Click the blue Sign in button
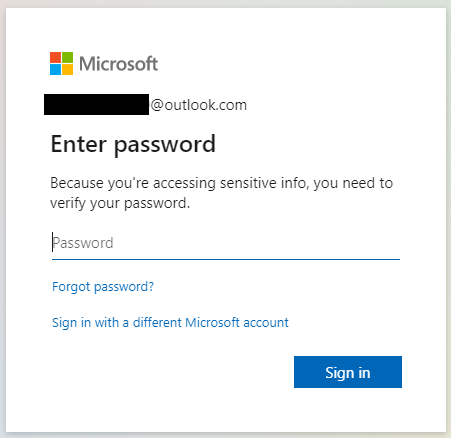This screenshot has height=438, width=451. (348, 372)
